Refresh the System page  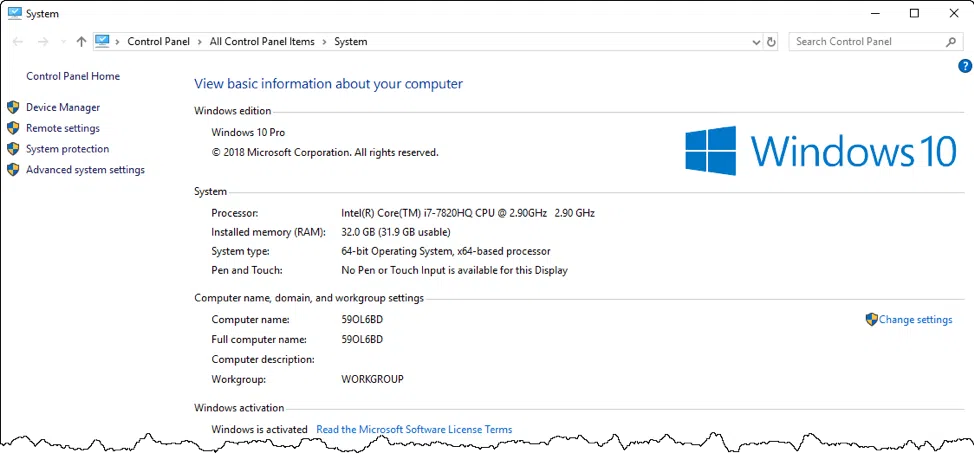point(771,42)
